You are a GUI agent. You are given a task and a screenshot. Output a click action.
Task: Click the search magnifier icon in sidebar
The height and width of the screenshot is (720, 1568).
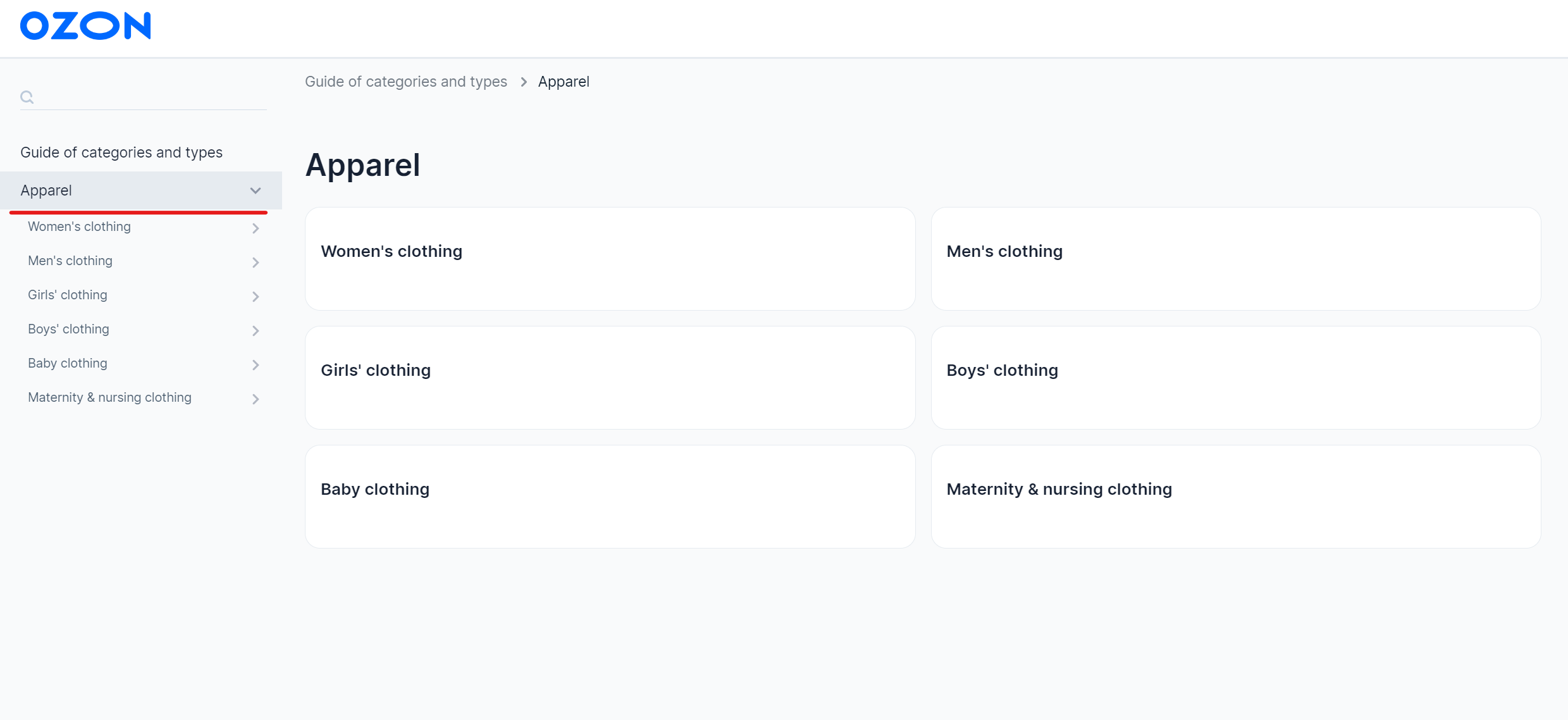[x=27, y=97]
